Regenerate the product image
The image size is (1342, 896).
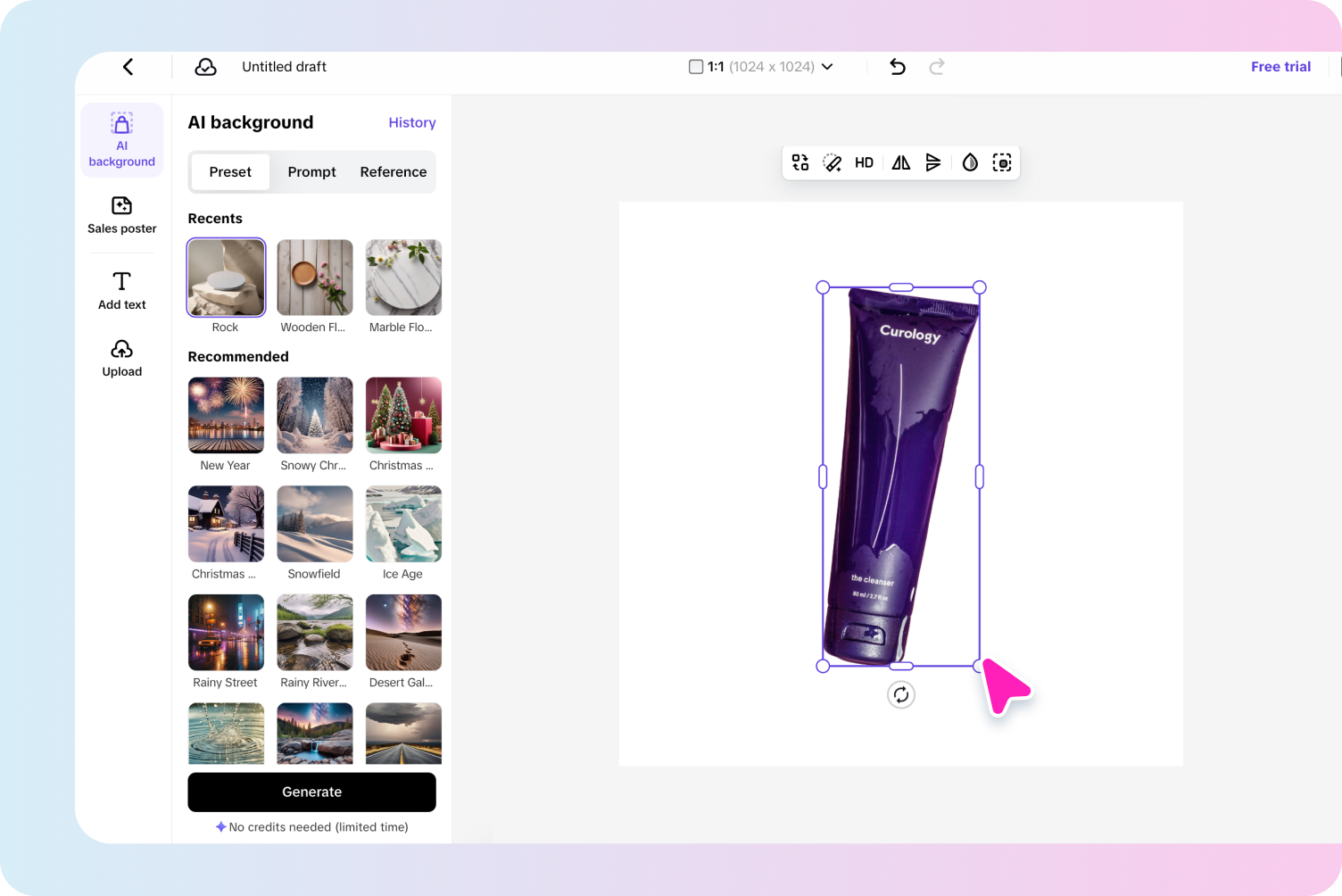pyautogui.click(x=900, y=694)
